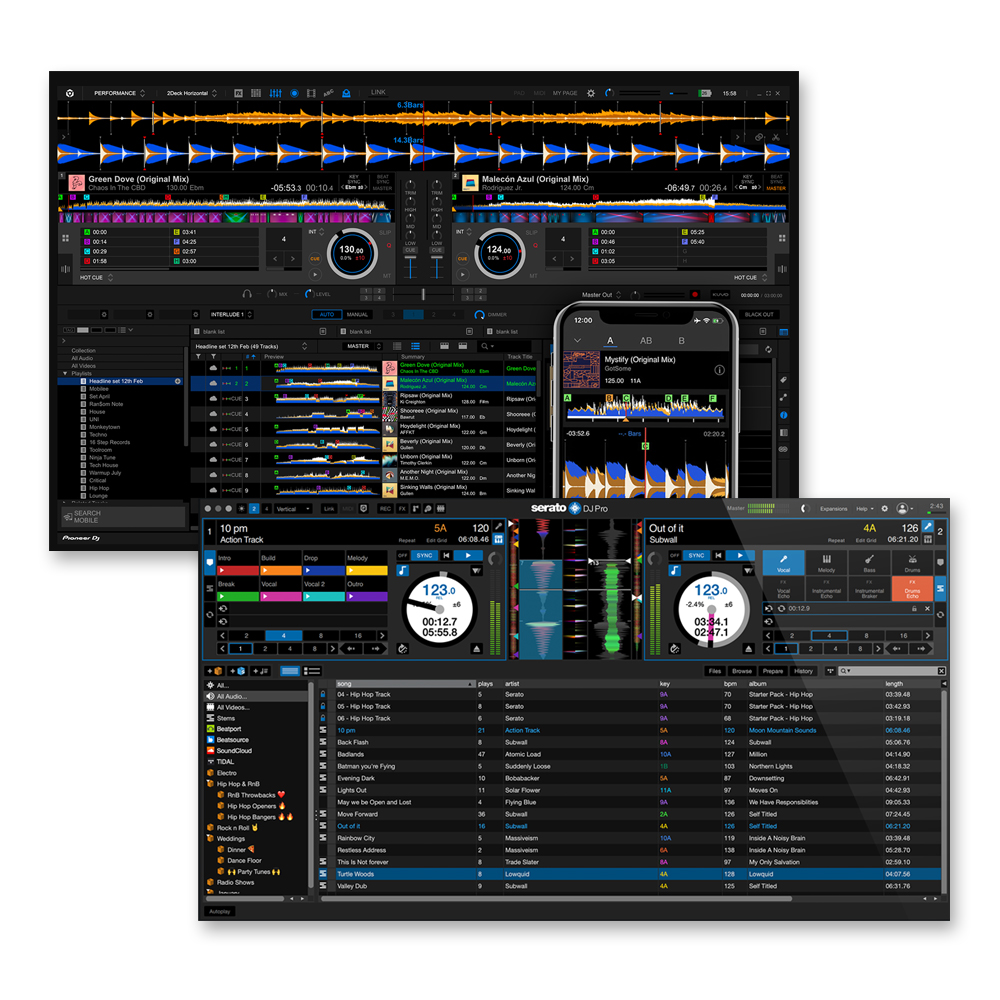Open the MASTER column dropdown in rekordbox browser
The width and height of the screenshot is (1000, 1000).
pos(364,346)
